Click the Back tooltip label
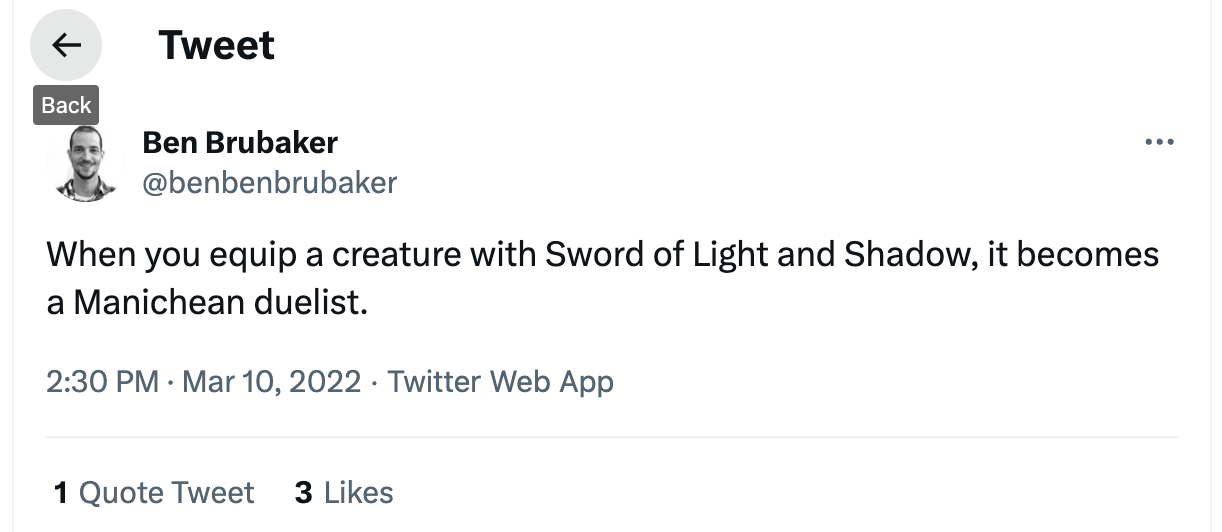The width and height of the screenshot is (1222, 532). pyautogui.click(x=66, y=105)
